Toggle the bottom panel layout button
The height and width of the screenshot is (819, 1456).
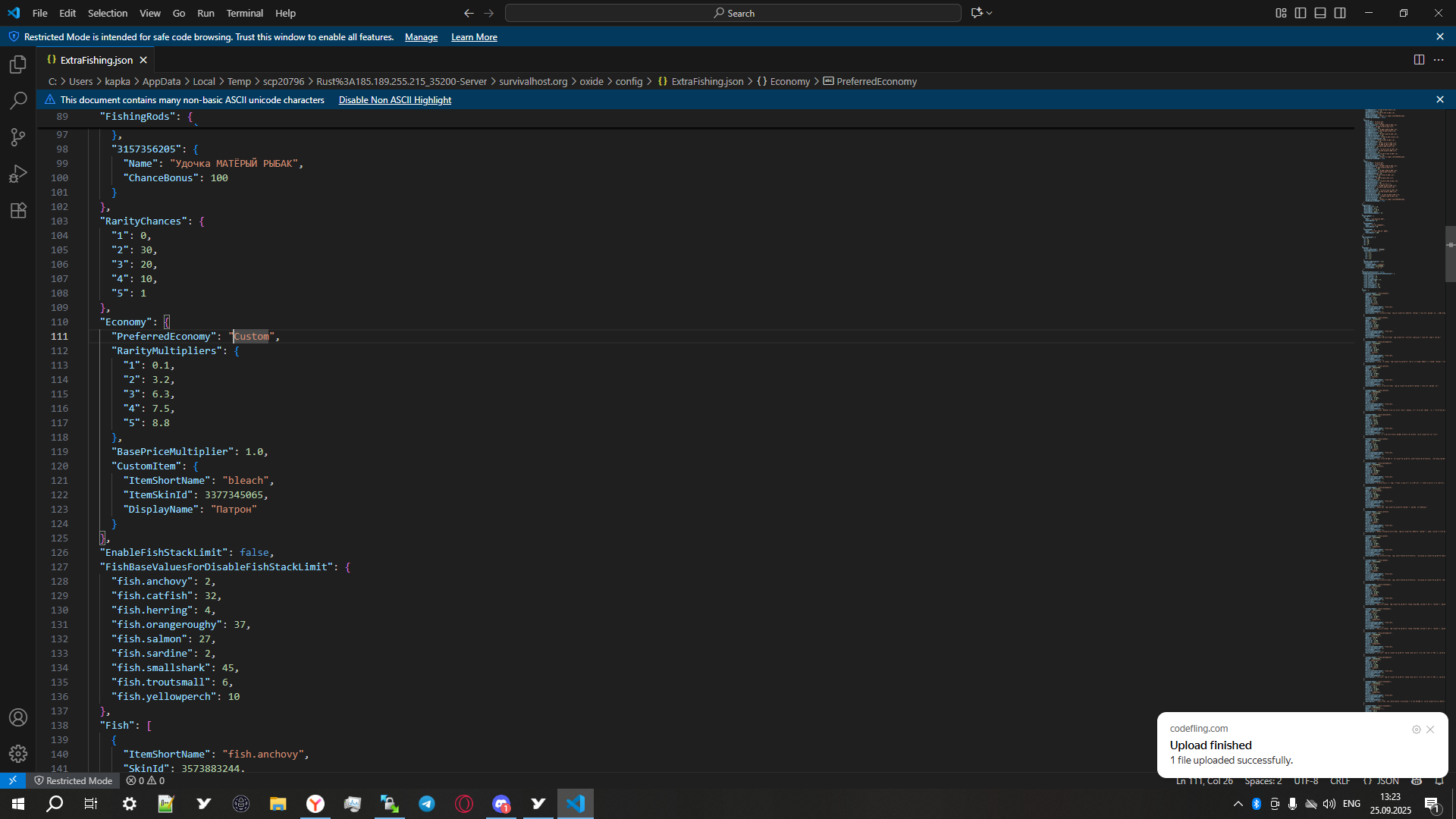click(x=1320, y=13)
